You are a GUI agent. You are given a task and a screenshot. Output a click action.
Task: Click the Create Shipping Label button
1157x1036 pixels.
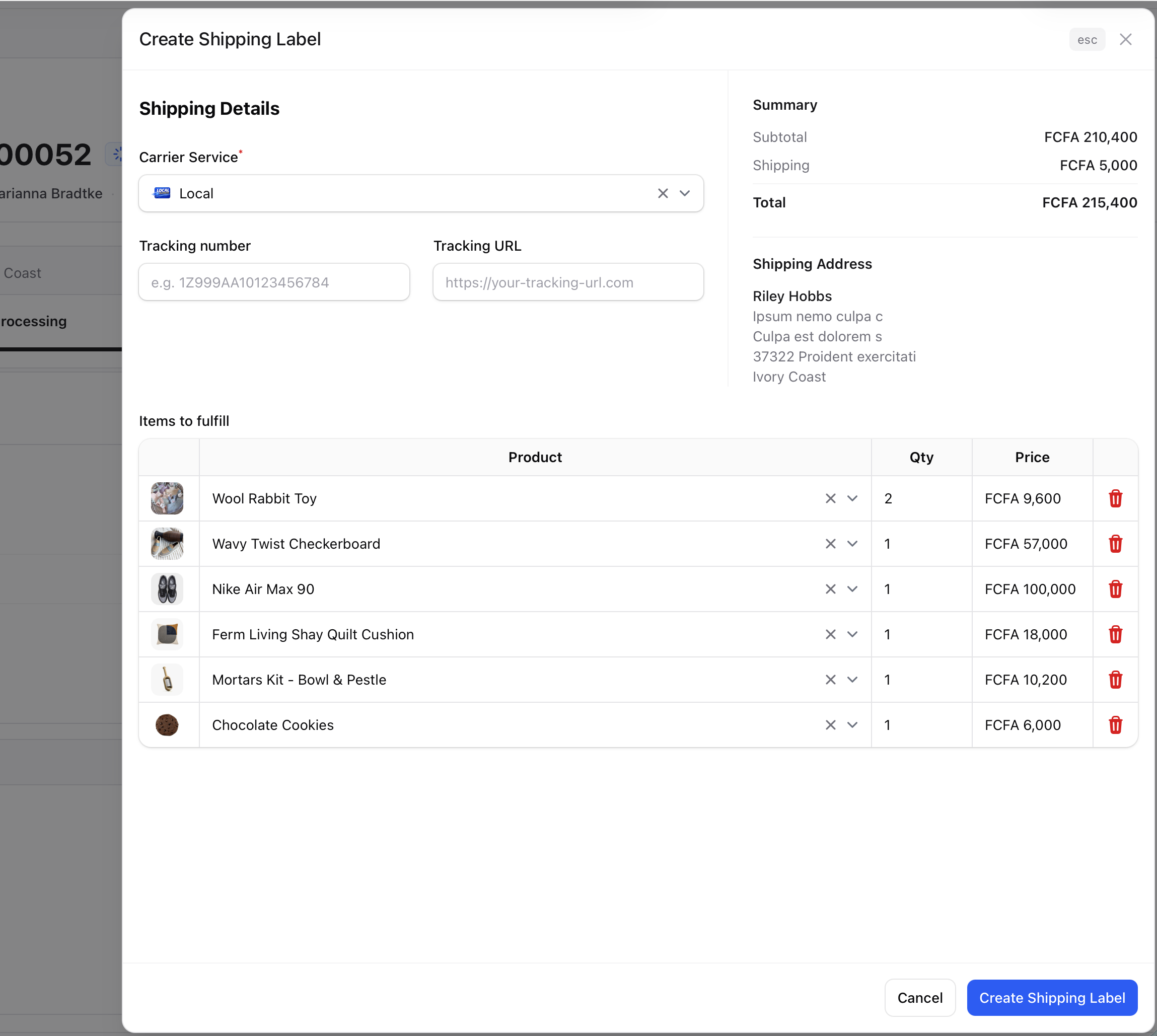click(x=1052, y=998)
